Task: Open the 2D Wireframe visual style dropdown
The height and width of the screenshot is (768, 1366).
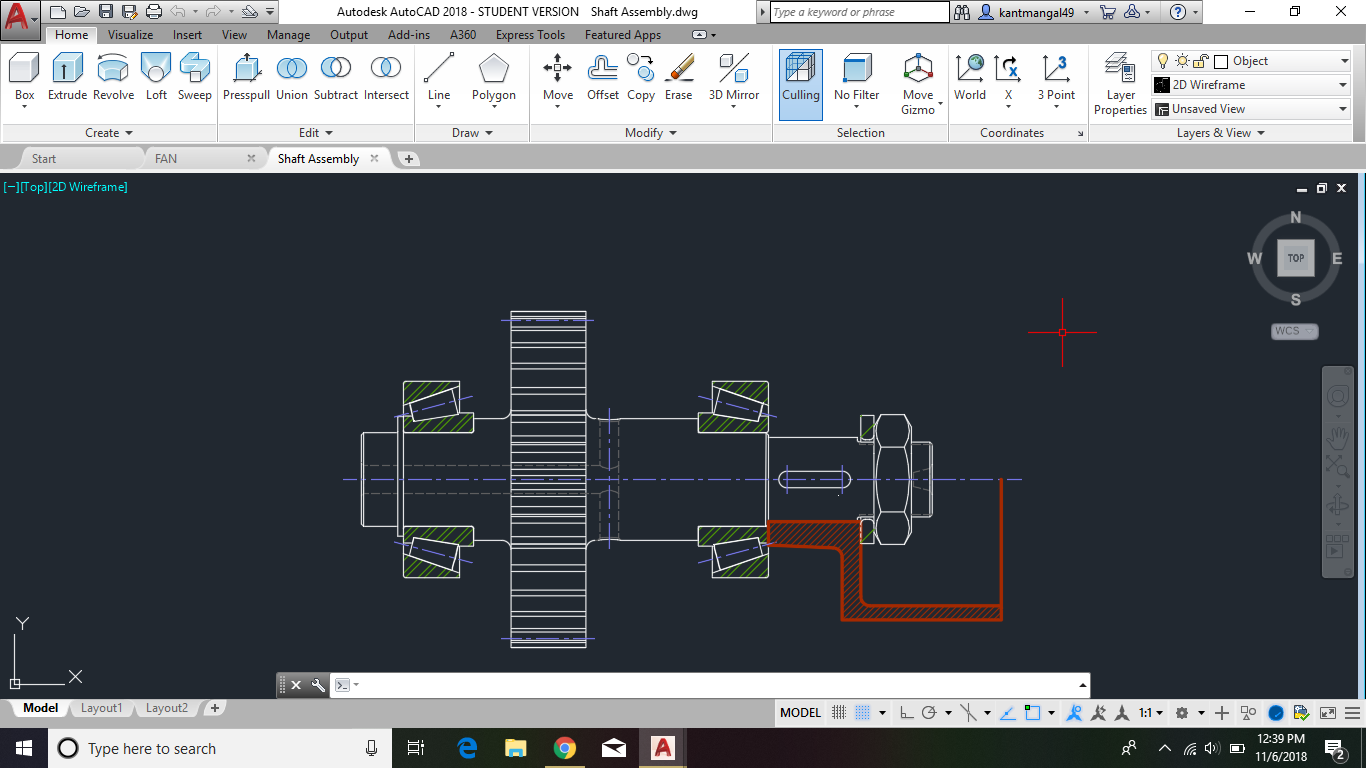Action: tap(1250, 85)
